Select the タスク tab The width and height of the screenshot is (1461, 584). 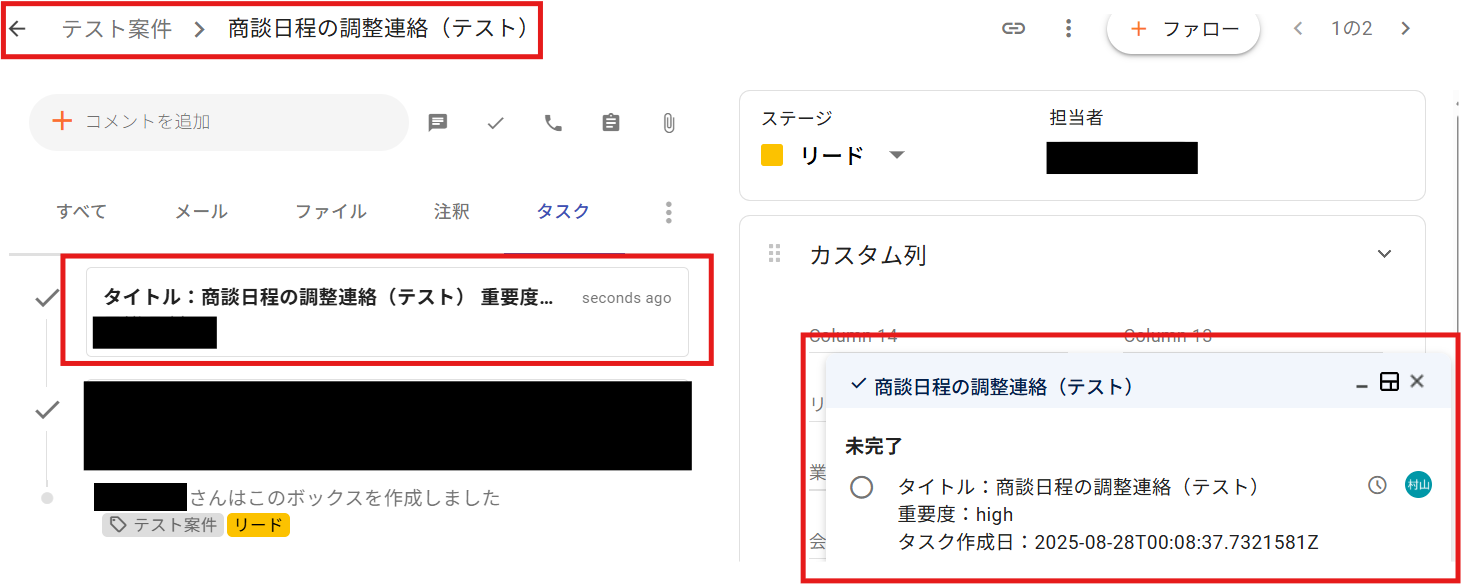[563, 212]
